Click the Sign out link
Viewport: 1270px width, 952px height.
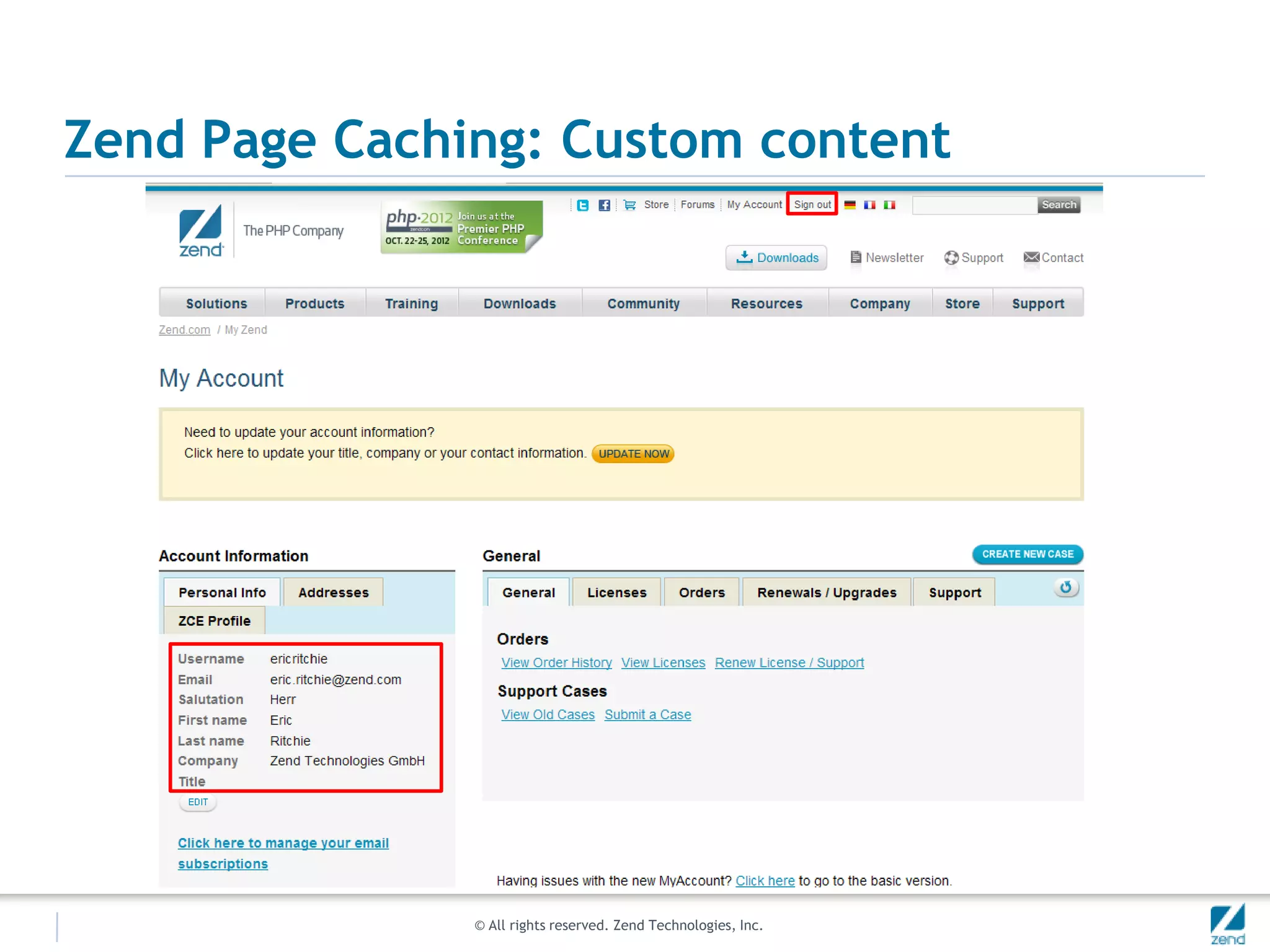coord(812,205)
